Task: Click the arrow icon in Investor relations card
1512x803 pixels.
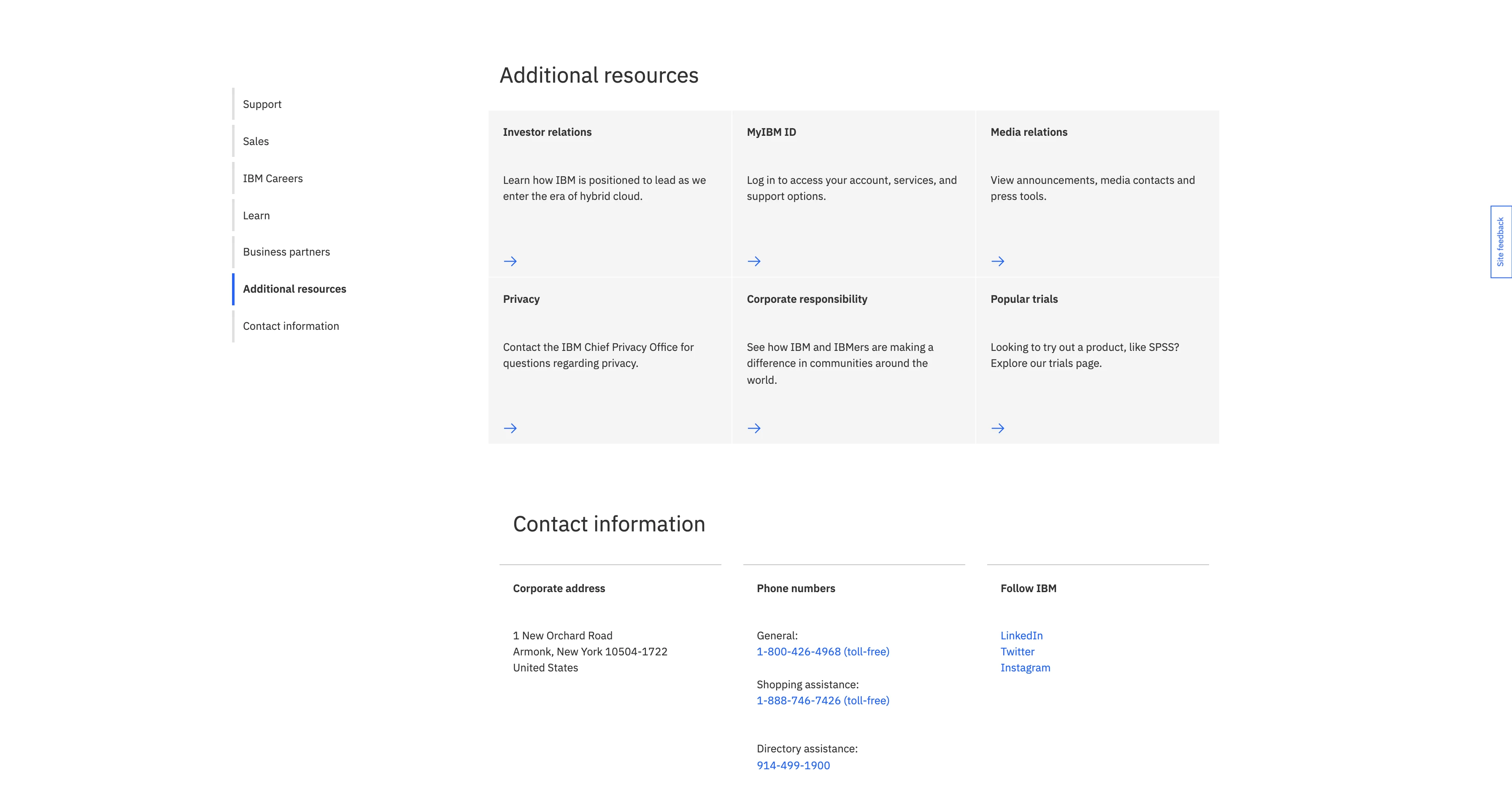Action: click(510, 261)
